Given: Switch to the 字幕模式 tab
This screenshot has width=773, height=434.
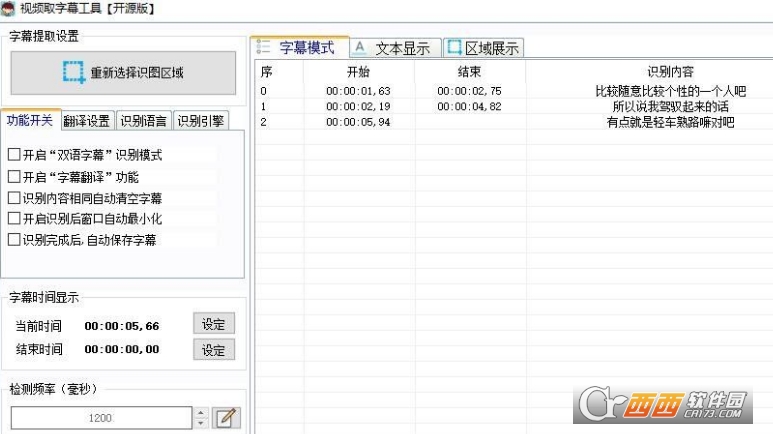Looking at the screenshot, I should coord(299,47).
